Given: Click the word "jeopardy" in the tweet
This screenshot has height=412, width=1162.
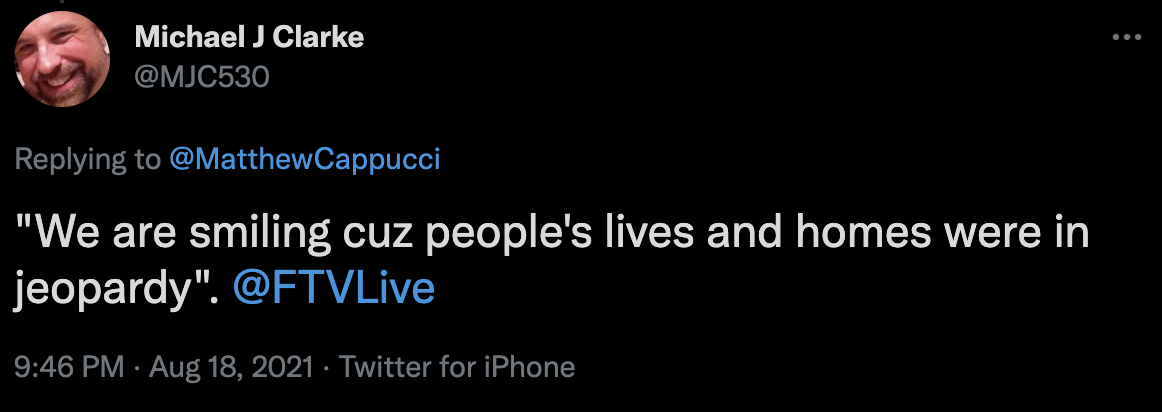Looking at the screenshot, I should (x=107, y=289).
